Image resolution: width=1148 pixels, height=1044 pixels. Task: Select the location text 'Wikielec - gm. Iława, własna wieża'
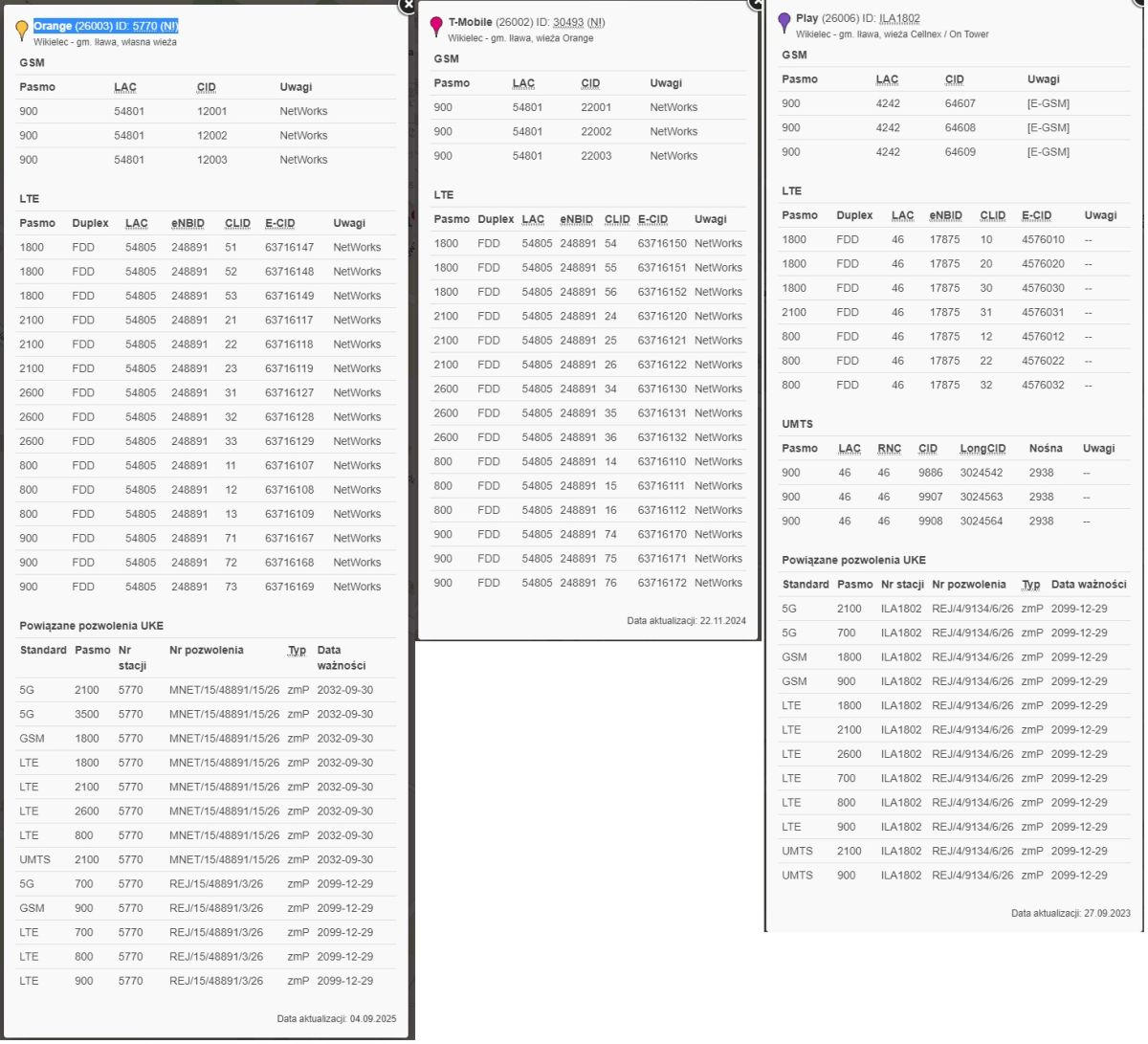[x=105, y=42]
